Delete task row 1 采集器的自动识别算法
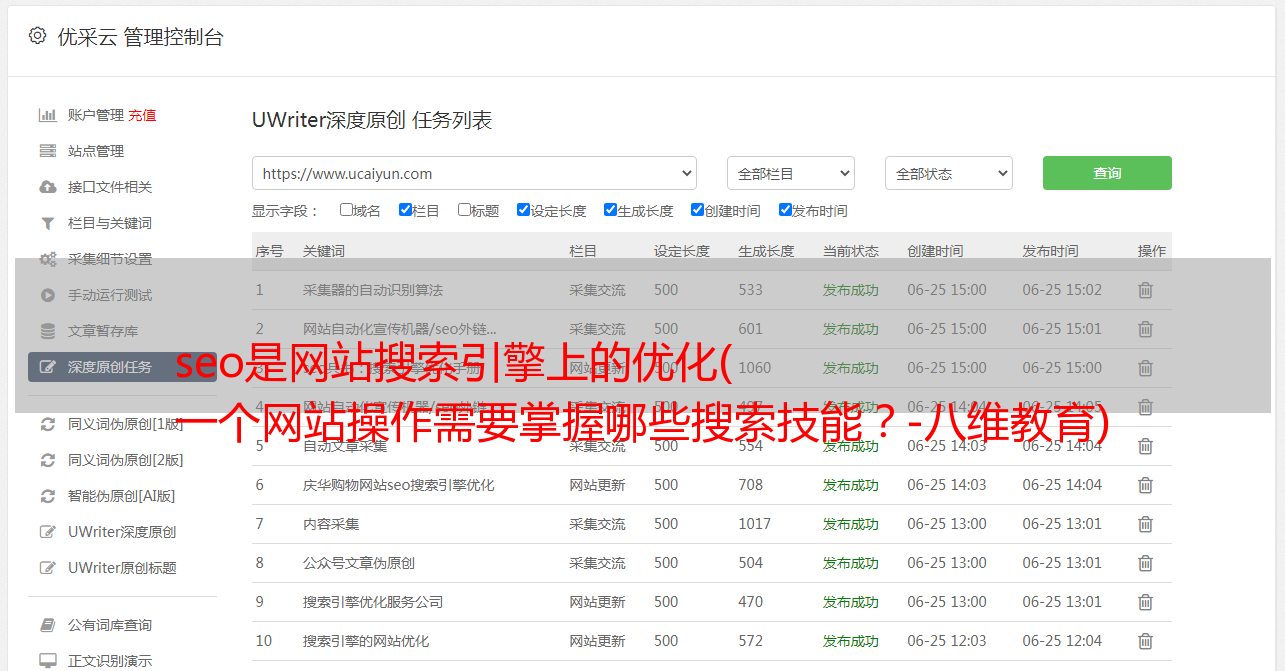 click(x=1146, y=290)
